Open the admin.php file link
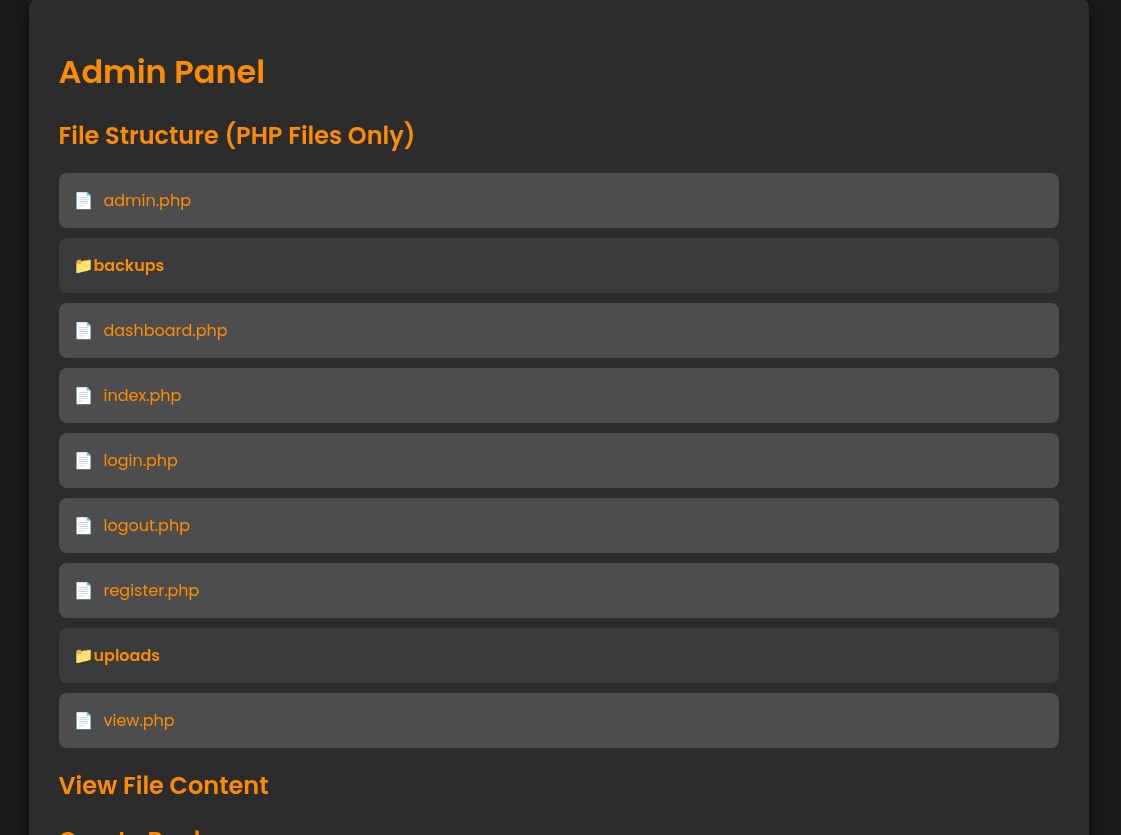This screenshot has height=835, width=1121. coord(147,201)
